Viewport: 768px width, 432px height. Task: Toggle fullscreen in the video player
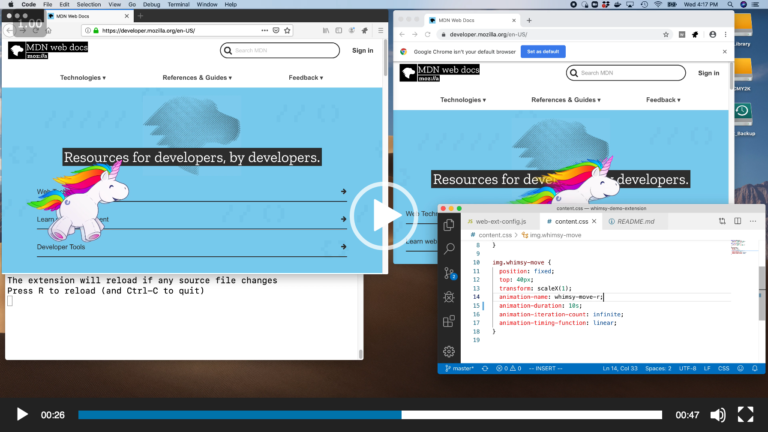coord(745,414)
